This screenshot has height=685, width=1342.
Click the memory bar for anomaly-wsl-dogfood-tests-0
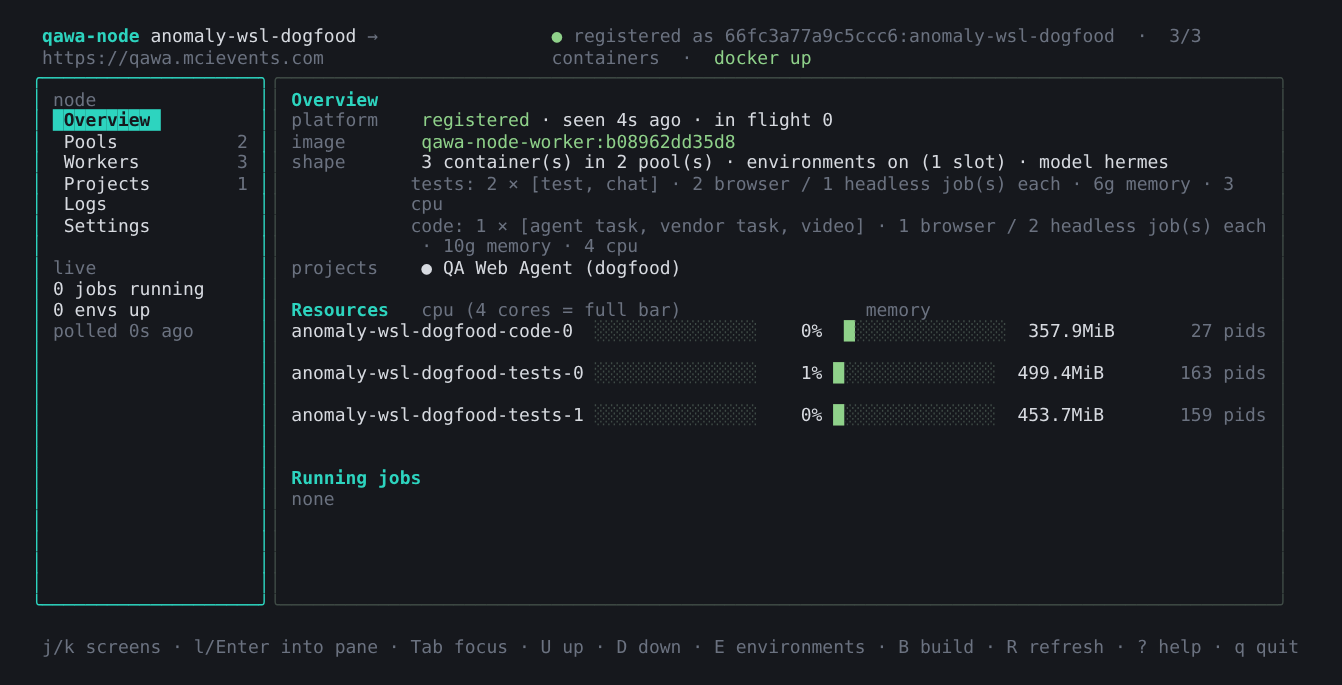click(x=914, y=373)
